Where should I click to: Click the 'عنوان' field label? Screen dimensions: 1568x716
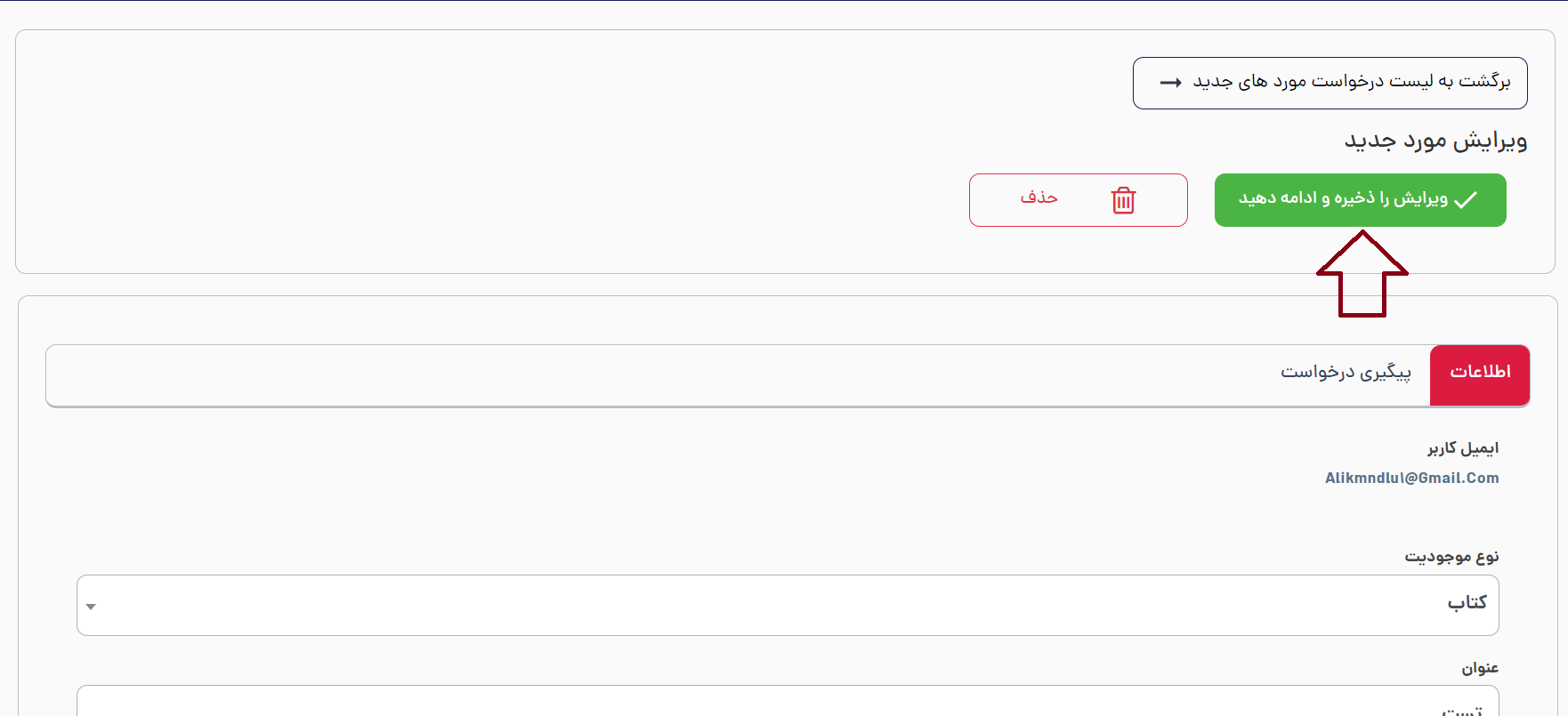[1480, 669]
